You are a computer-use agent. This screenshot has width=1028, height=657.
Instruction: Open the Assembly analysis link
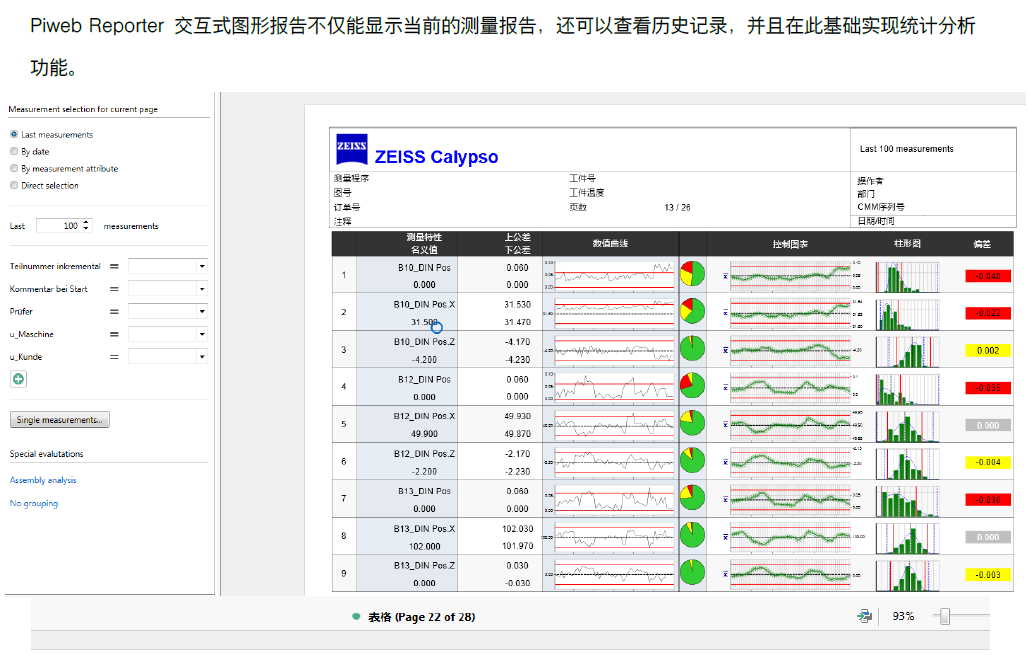click(x=43, y=480)
